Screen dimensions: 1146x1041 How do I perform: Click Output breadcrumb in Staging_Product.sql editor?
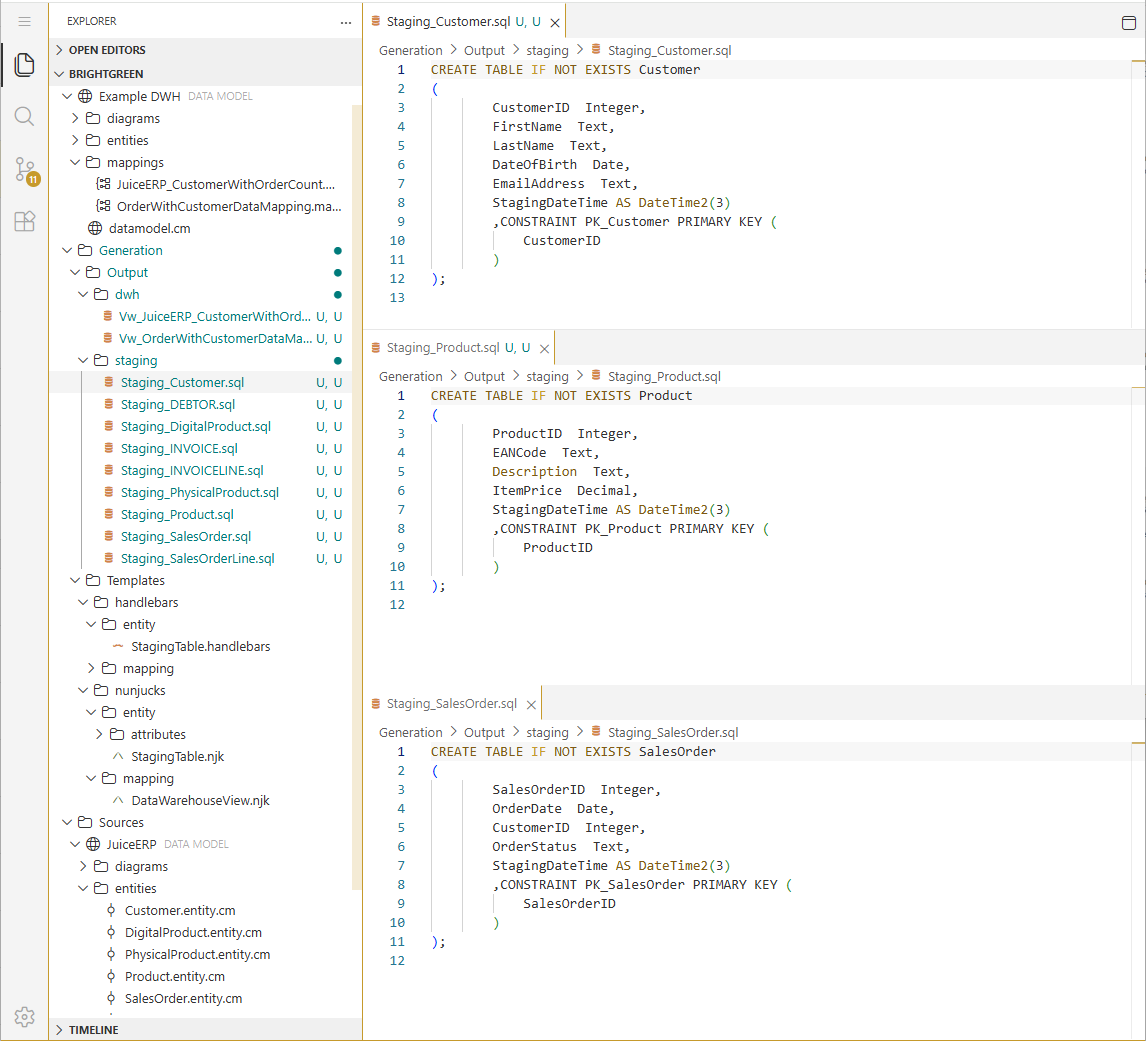point(485,376)
